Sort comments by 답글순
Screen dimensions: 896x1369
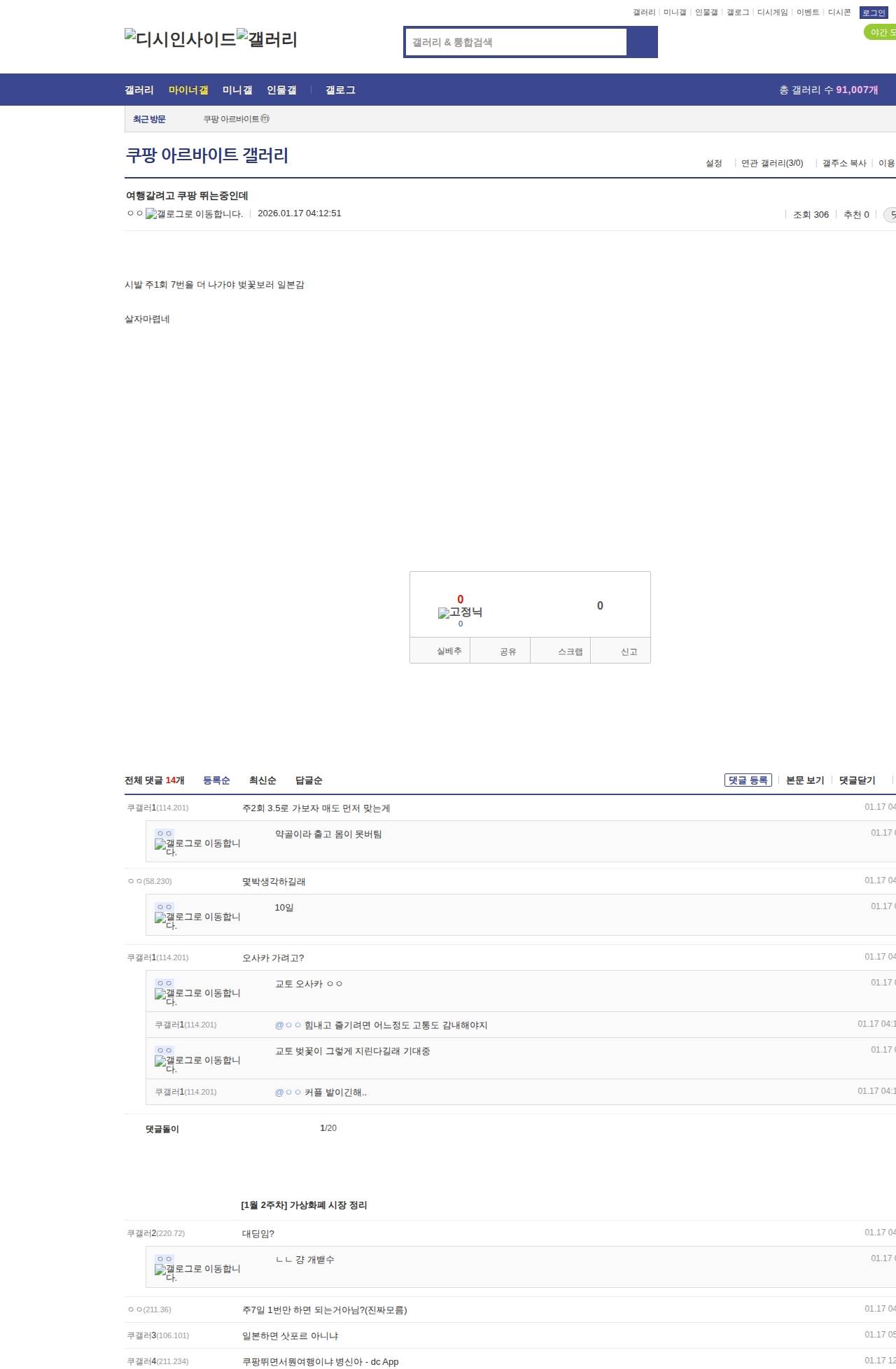click(x=309, y=780)
